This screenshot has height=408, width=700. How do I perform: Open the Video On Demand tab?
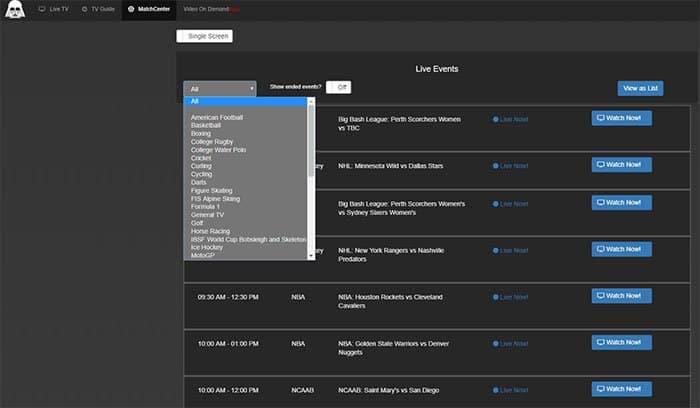[212, 9]
